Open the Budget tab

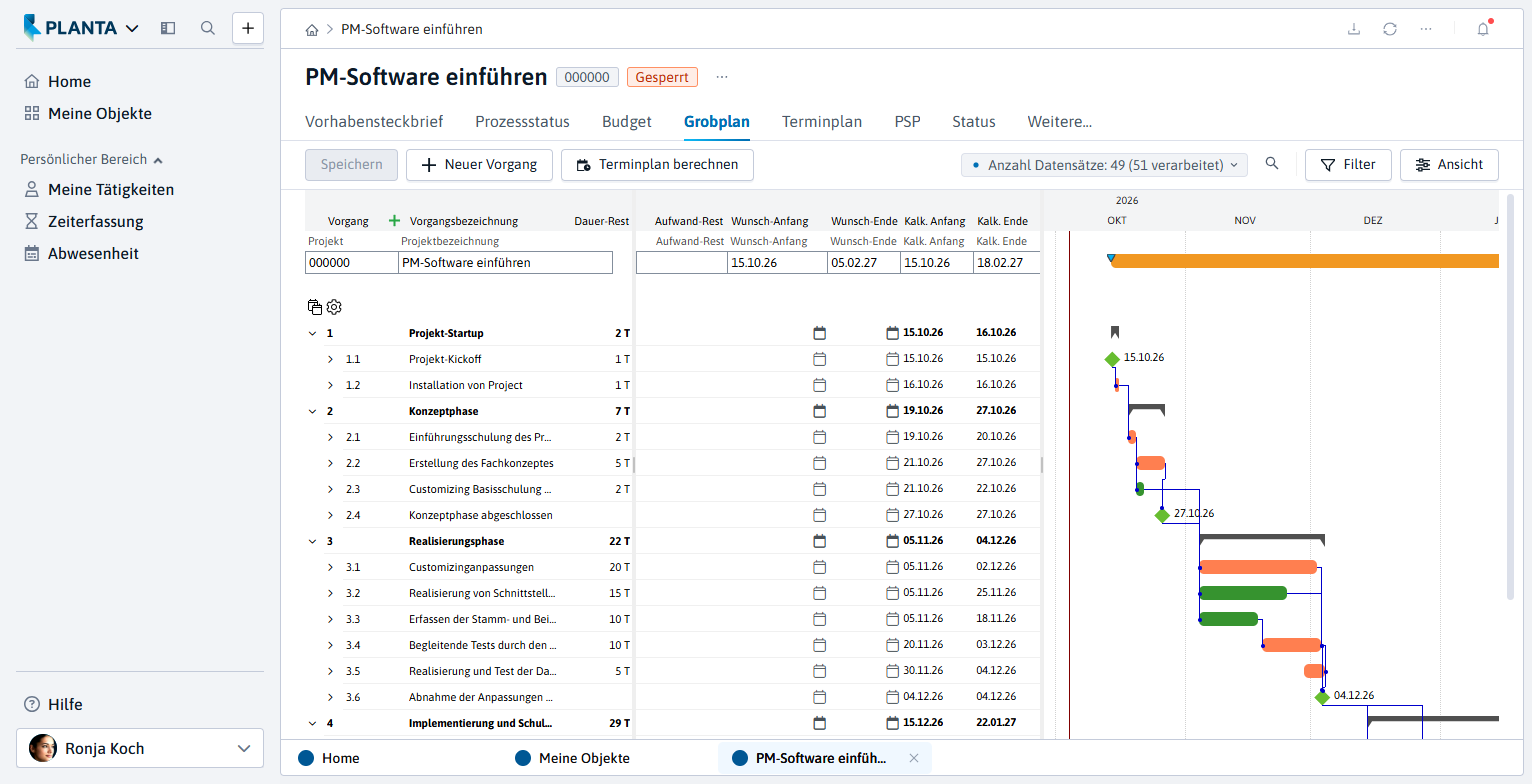point(627,122)
